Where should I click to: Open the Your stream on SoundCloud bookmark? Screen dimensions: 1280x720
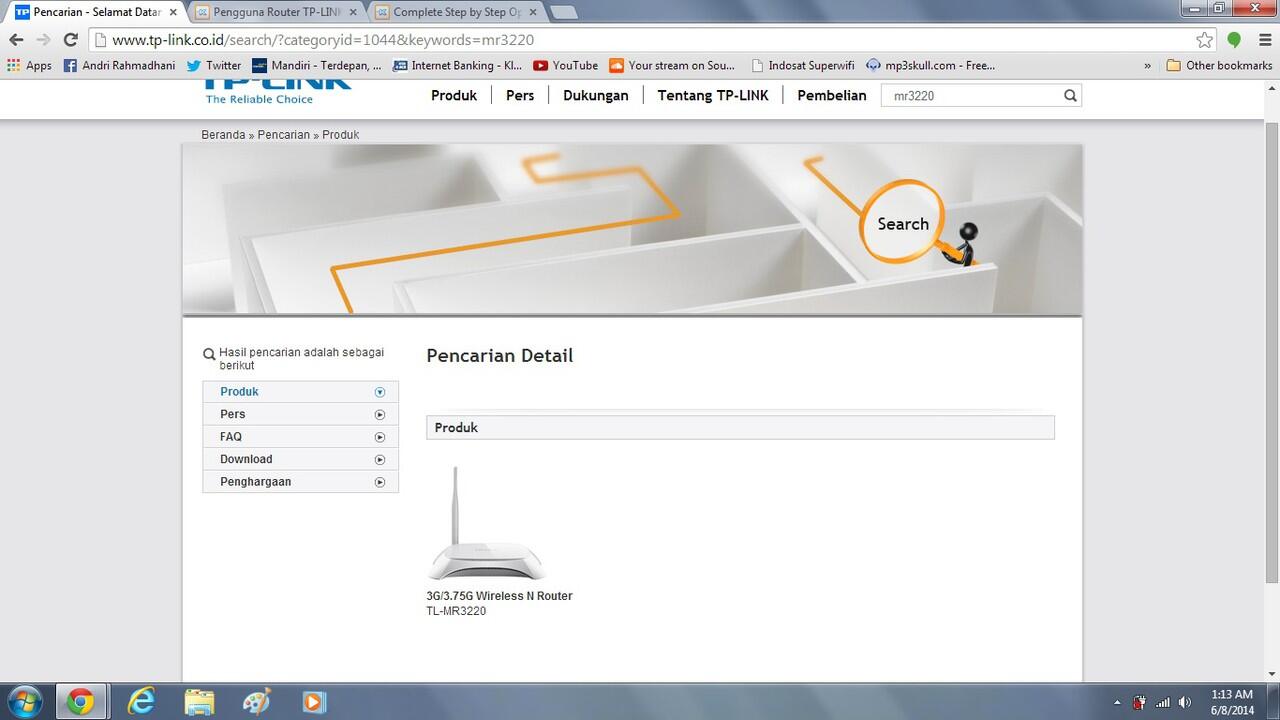(672, 65)
